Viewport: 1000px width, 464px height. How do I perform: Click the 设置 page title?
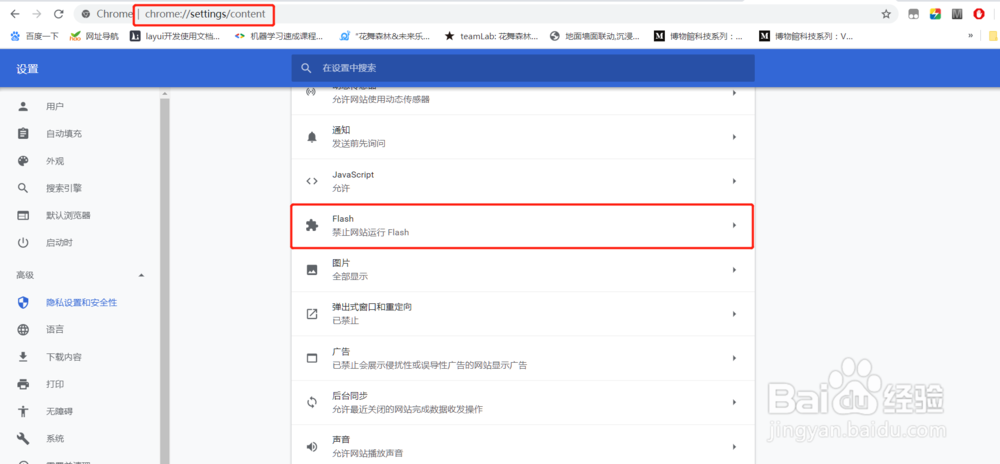(27, 69)
